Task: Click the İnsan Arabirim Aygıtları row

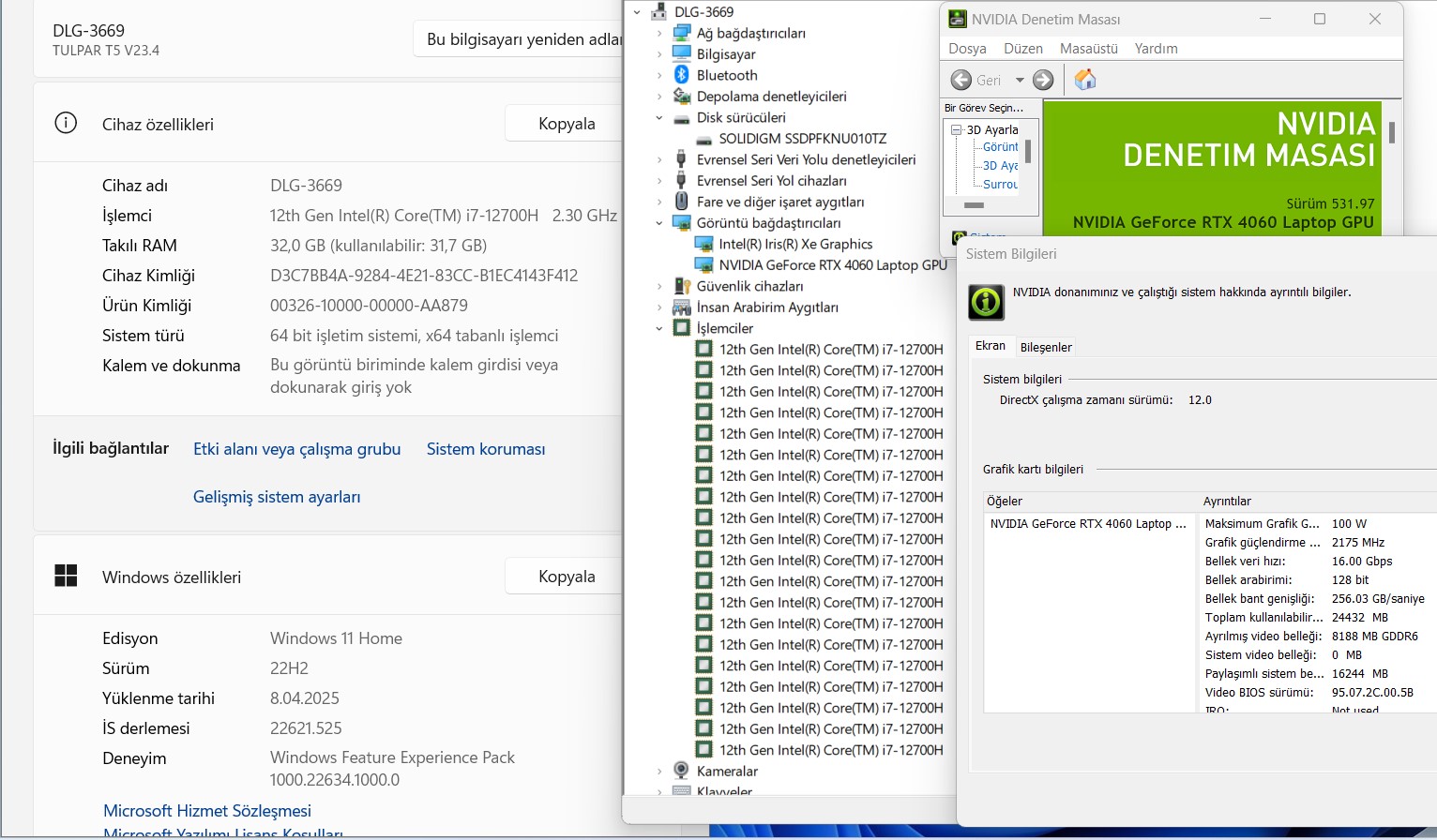Action: pos(767,307)
